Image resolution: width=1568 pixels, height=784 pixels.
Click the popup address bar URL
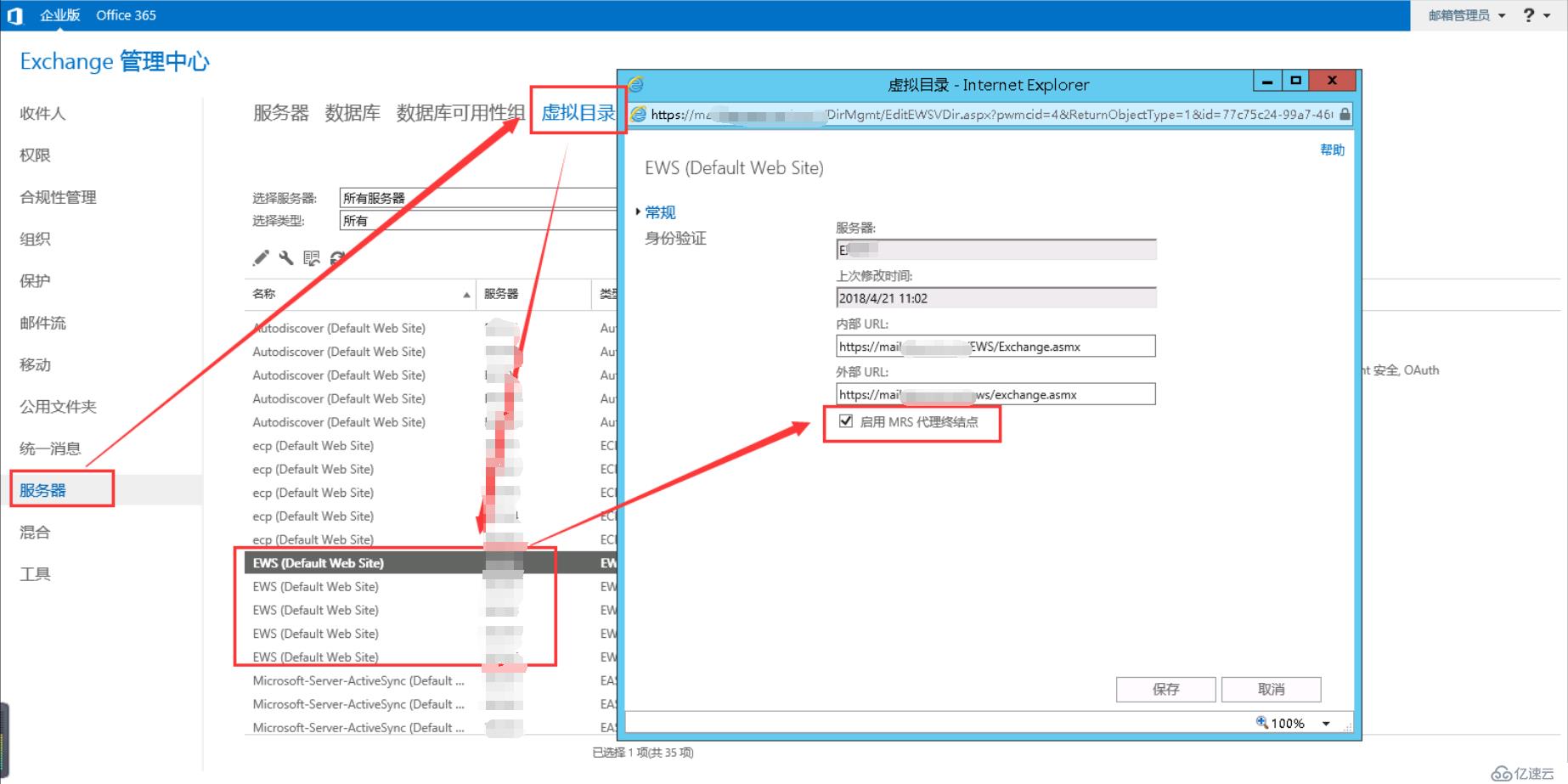click(x=991, y=114)
